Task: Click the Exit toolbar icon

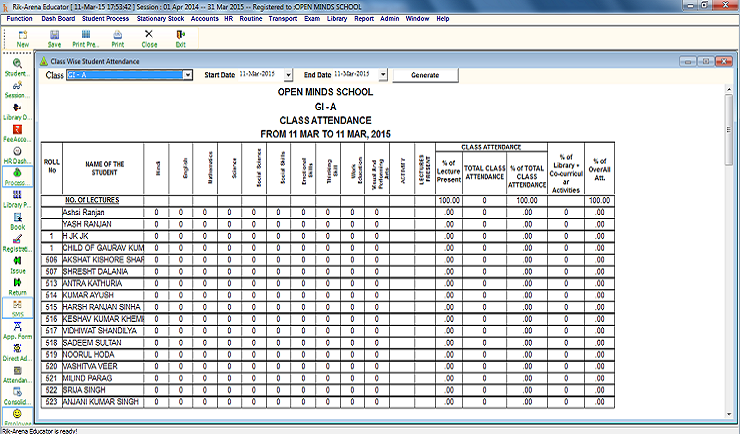Action: tap(181, 38)
